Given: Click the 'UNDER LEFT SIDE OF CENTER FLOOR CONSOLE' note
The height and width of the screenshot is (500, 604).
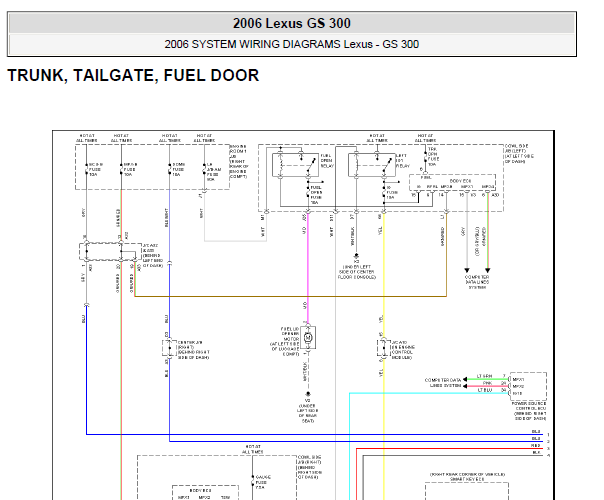Looking at the screenshot, I should (357, 272).
